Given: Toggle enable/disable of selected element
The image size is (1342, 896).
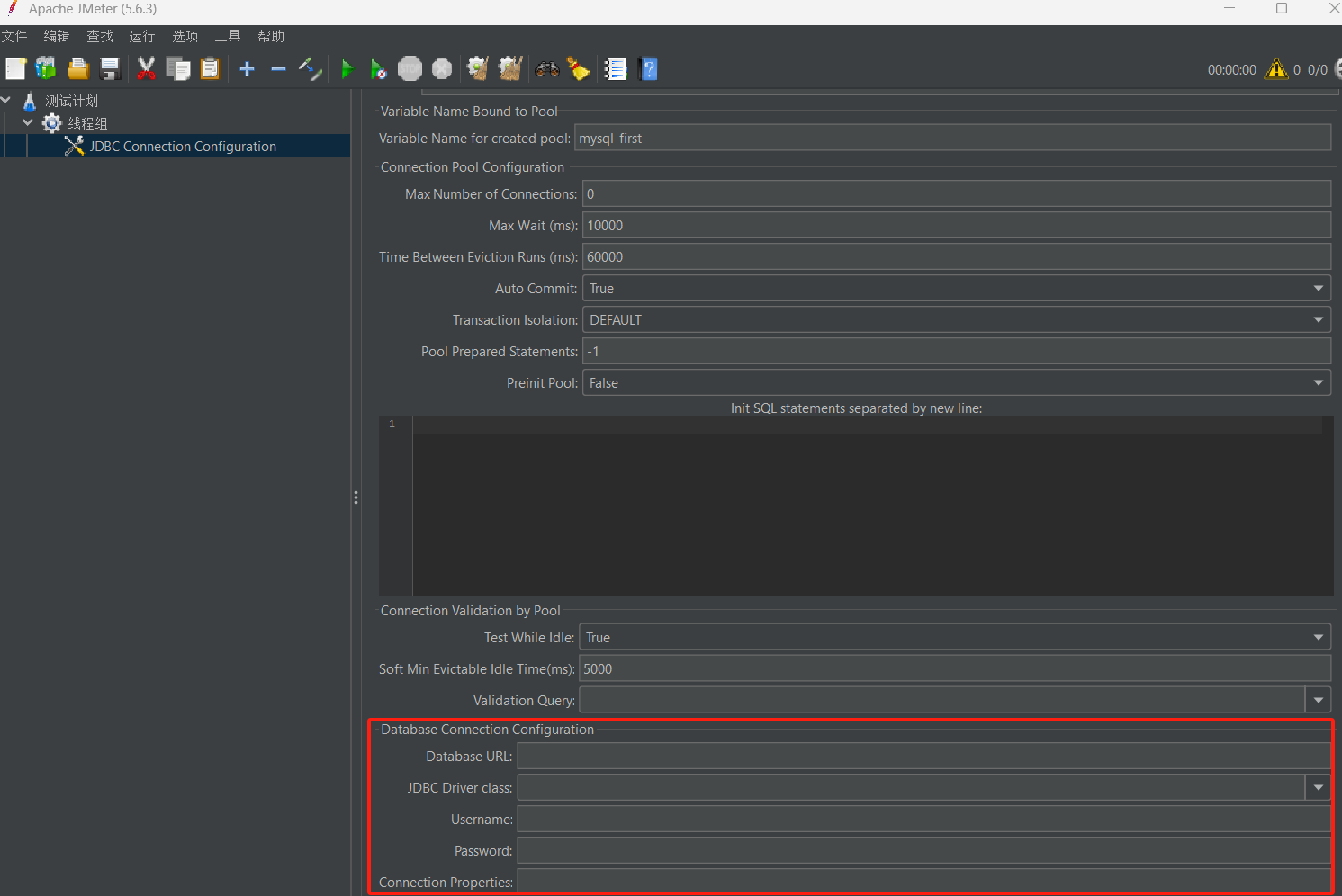Looking at the screenshot, I should (x=310, y=69).
